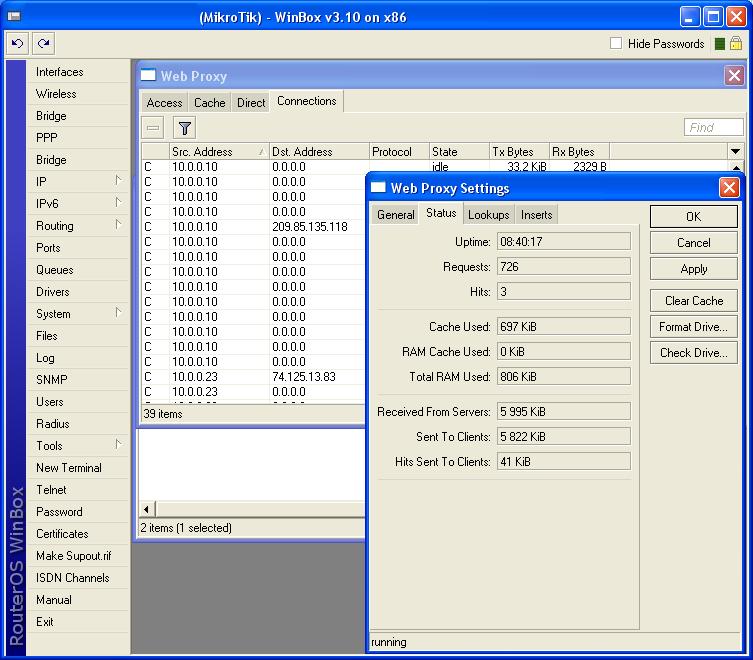Select the Status tab
The height and width of the screenshot is (660, 753).
441,213
